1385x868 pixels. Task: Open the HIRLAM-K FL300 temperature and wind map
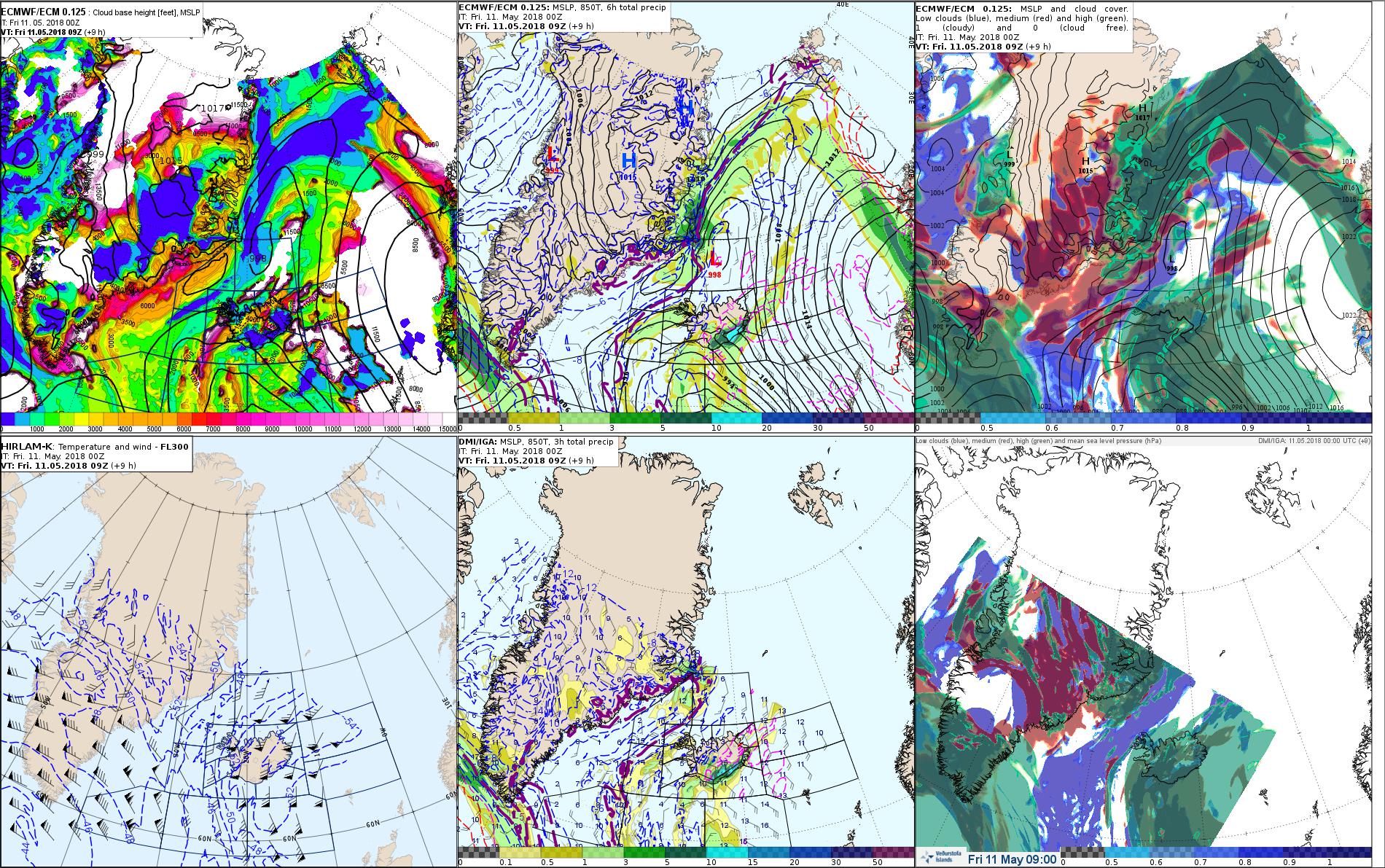228,652
